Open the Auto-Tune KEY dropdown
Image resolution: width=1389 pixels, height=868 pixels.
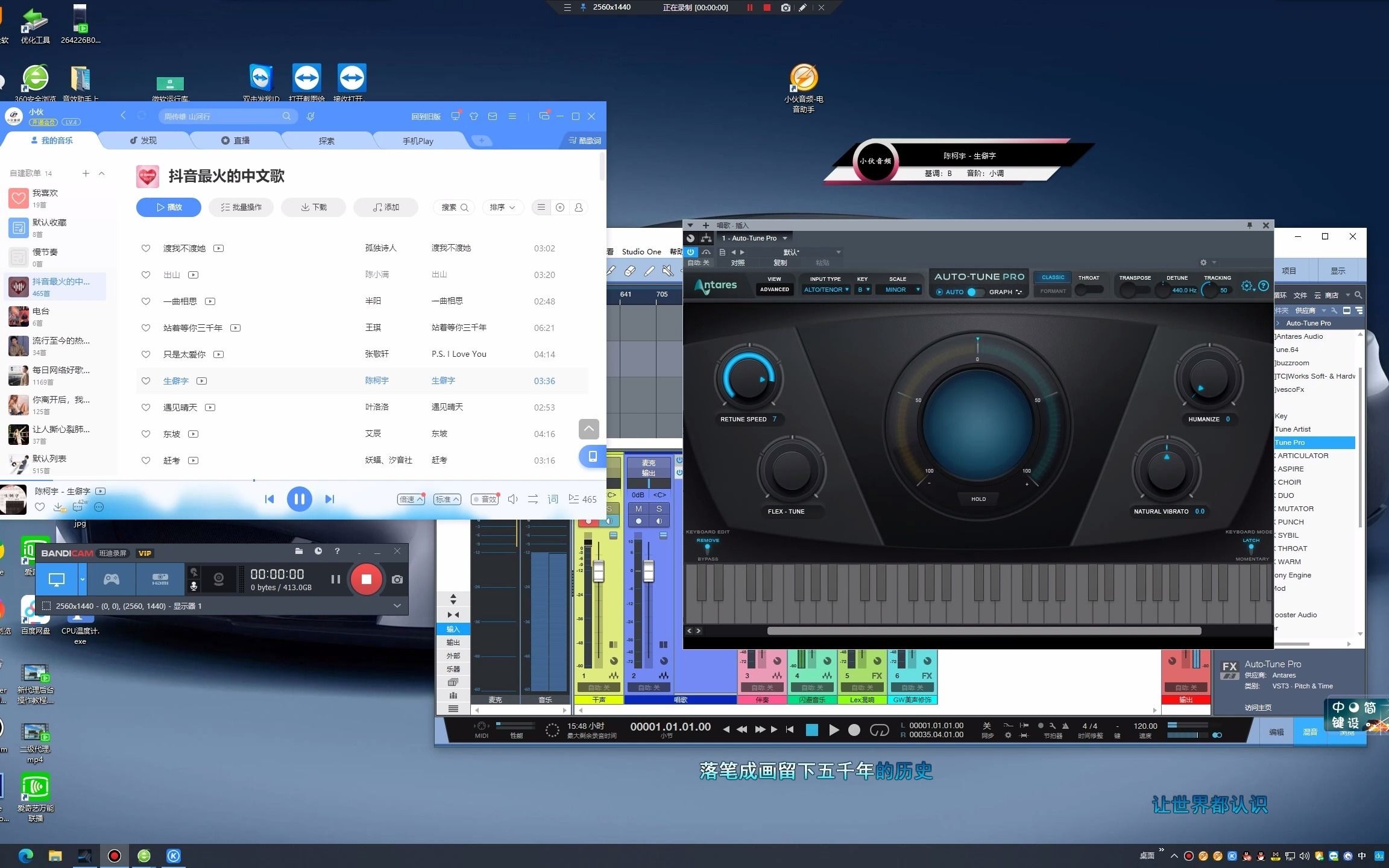[x=863, y=290]
